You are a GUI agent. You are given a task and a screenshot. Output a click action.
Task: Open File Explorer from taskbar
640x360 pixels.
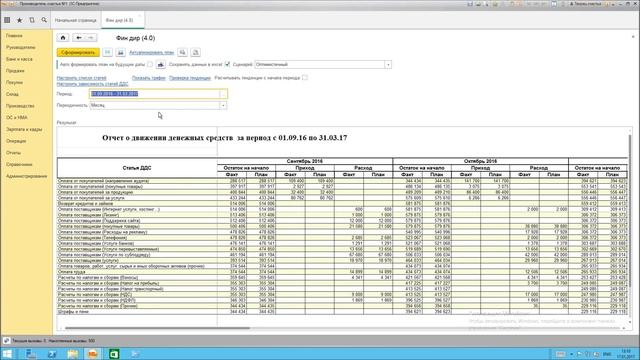(x=73, y=354)
